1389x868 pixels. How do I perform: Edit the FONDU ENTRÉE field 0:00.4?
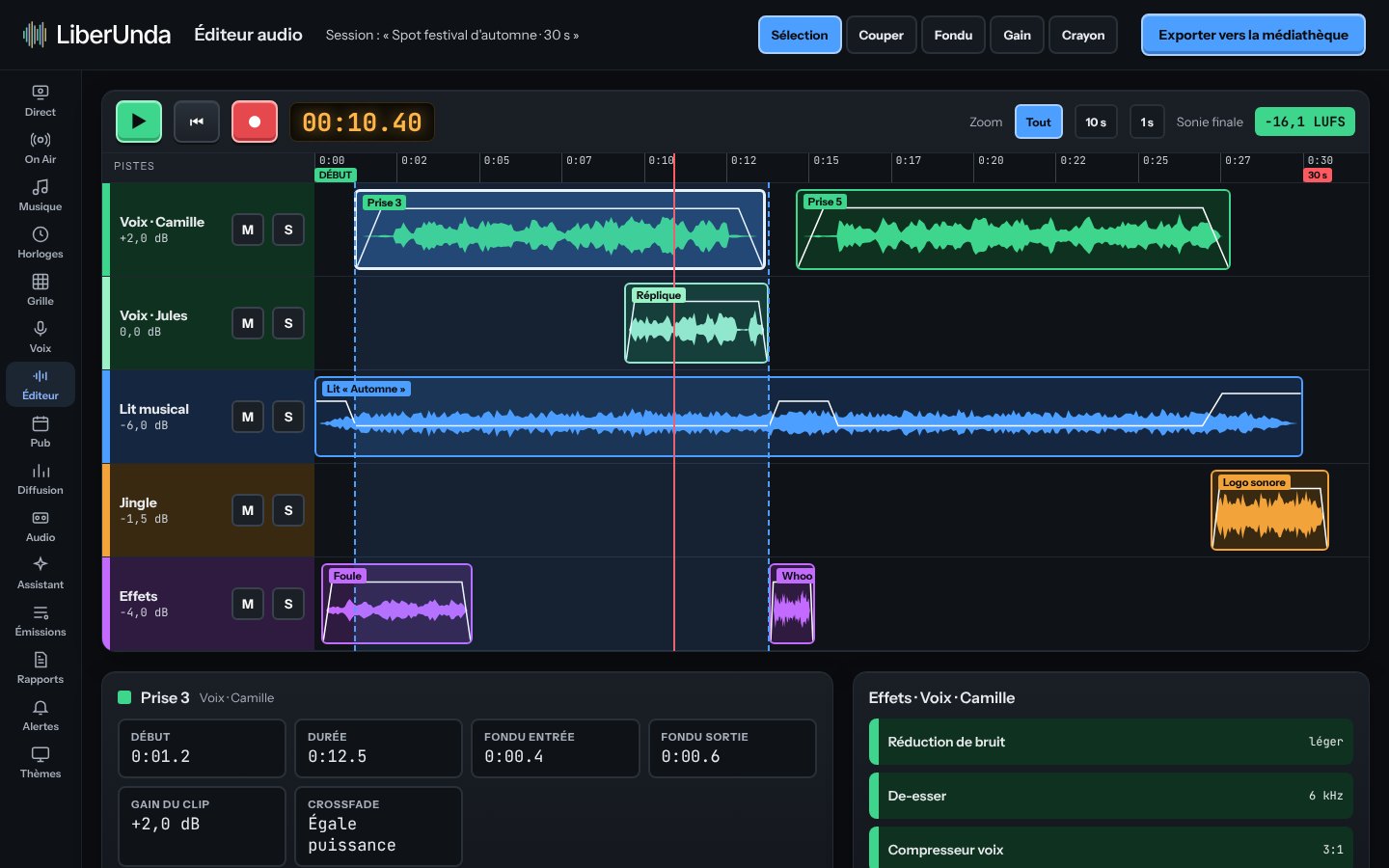pyautogui.click(x=555, y=748)
